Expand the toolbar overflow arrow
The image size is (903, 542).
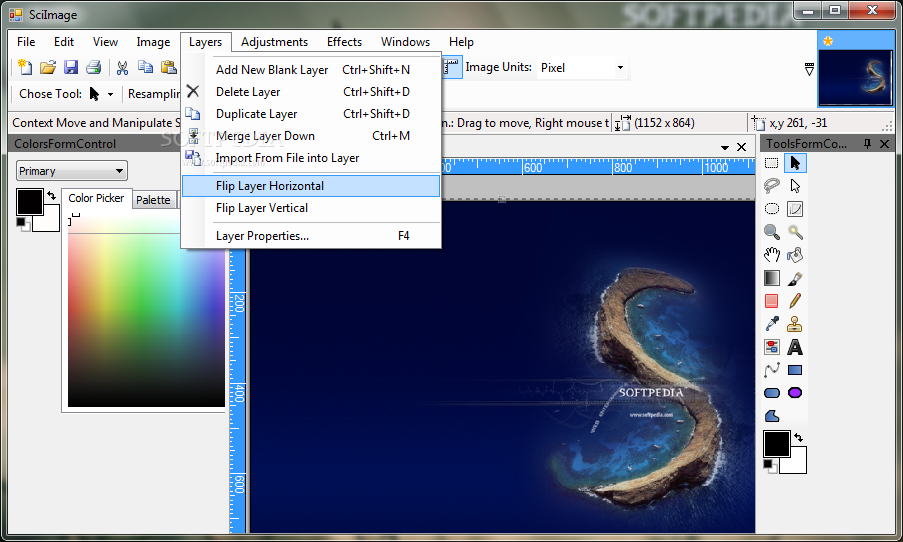809,69
